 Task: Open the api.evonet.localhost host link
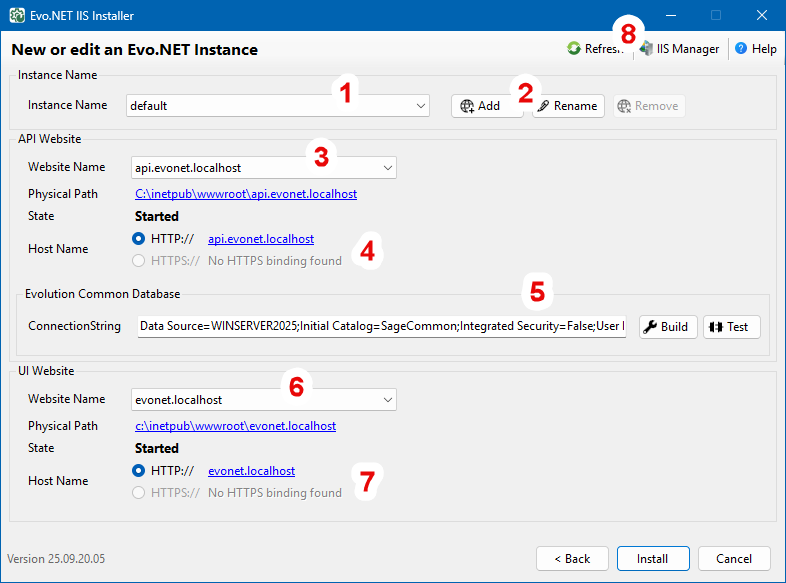point(260,239)
